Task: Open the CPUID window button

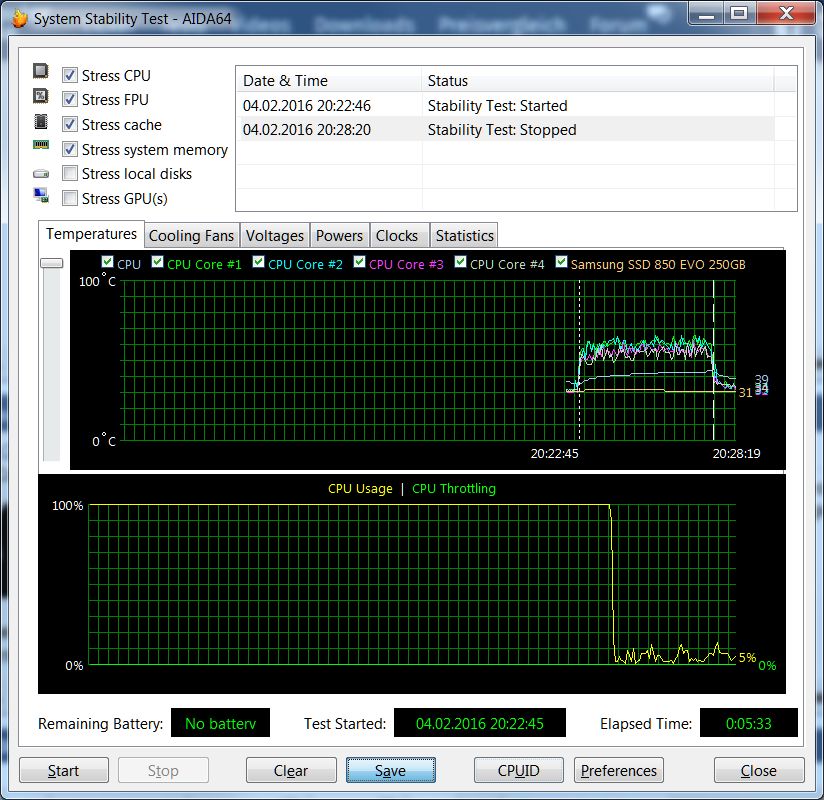Action: click(519, 771)
